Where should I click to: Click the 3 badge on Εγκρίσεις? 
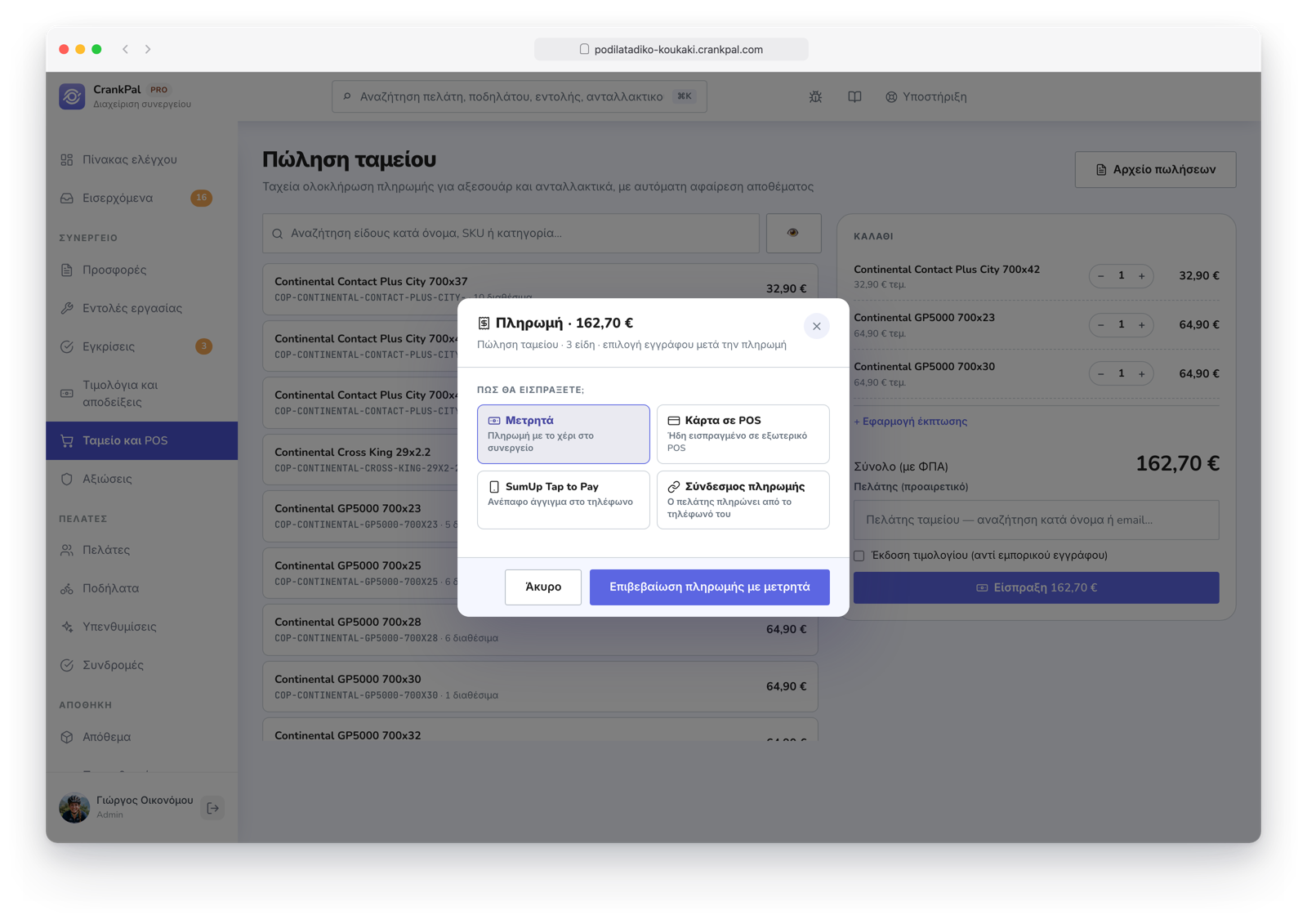click(x=204, y=346)
